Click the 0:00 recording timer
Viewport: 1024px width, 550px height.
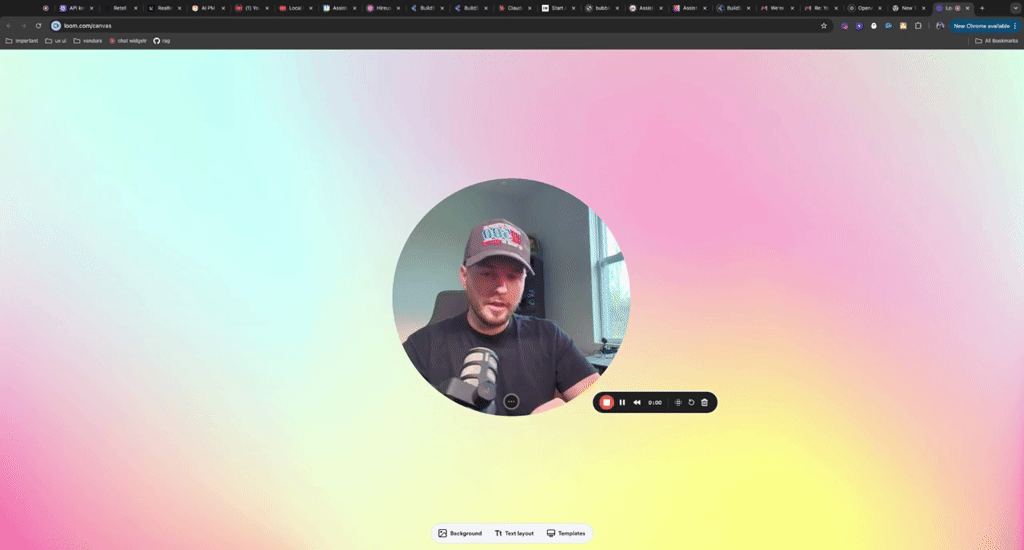click(x=655, y=402)
